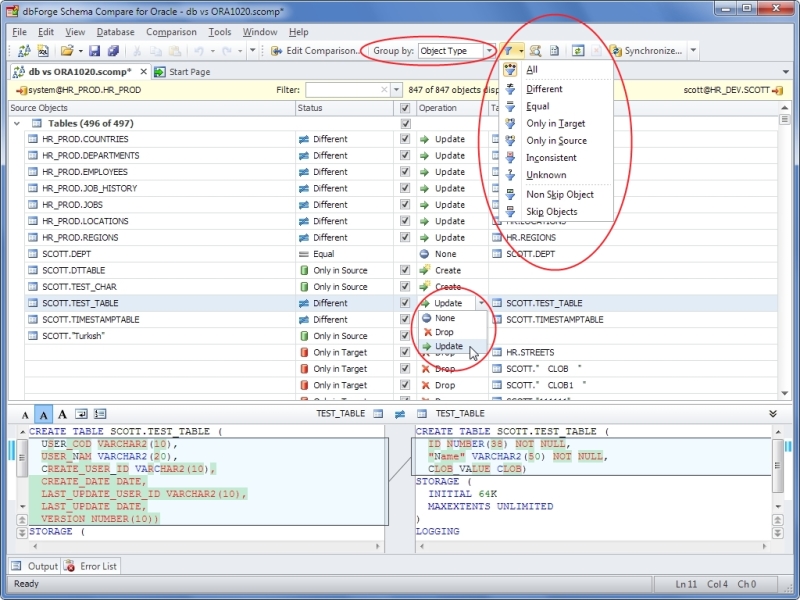
Task: Click the list view icon in diff toolbar
Action: 100,414
